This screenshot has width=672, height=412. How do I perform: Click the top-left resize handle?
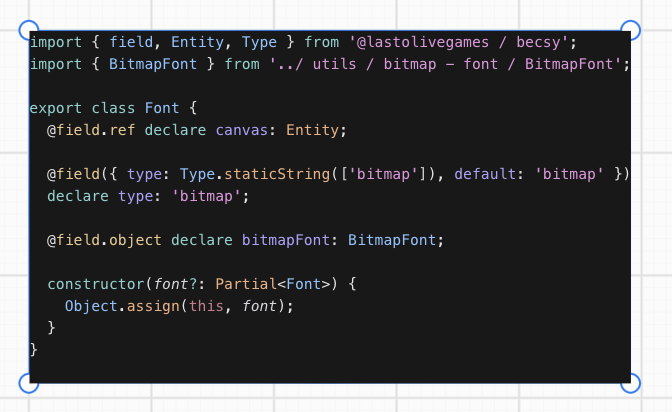[29, 30]
